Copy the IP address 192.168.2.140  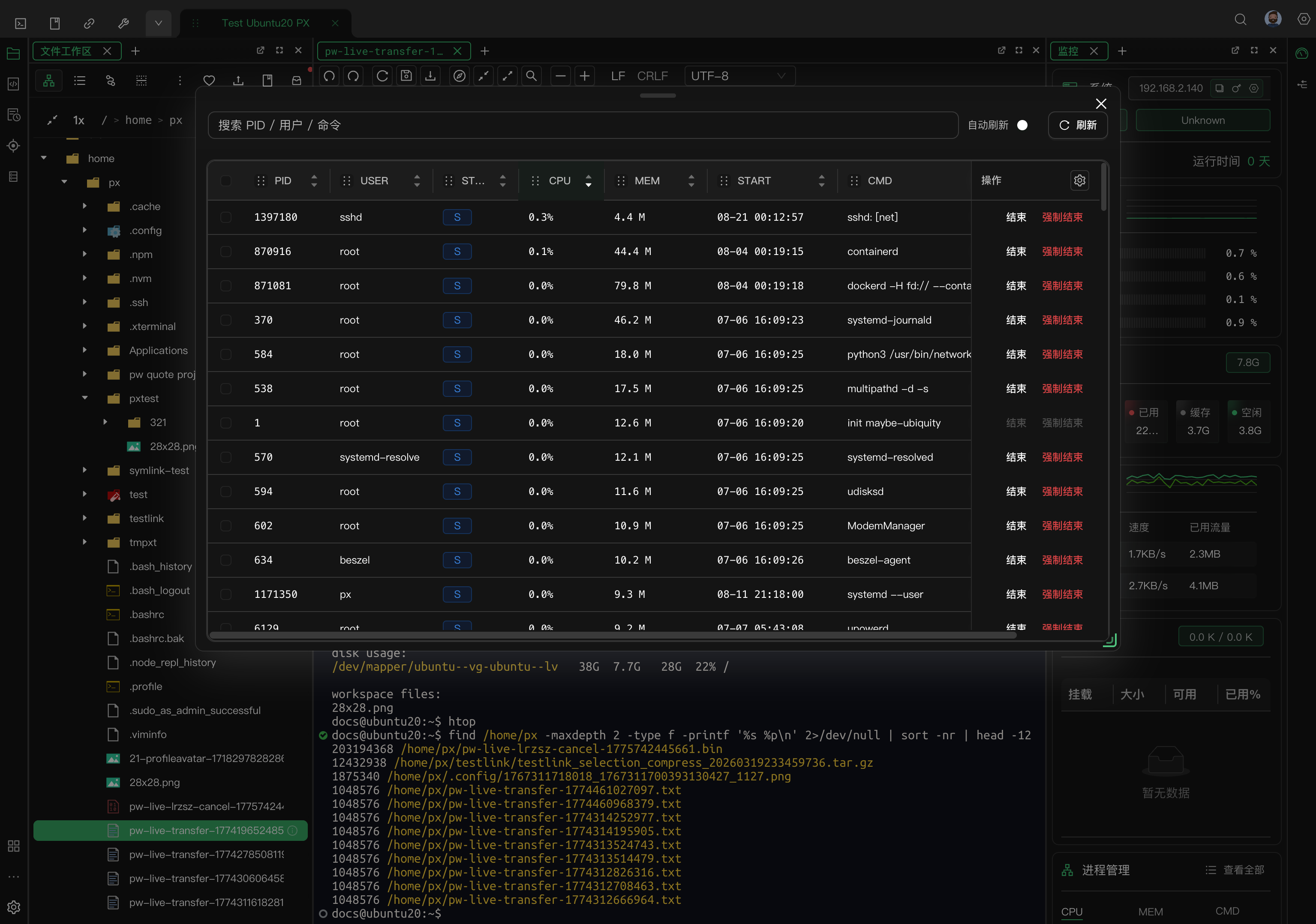tap(1220, 88)
